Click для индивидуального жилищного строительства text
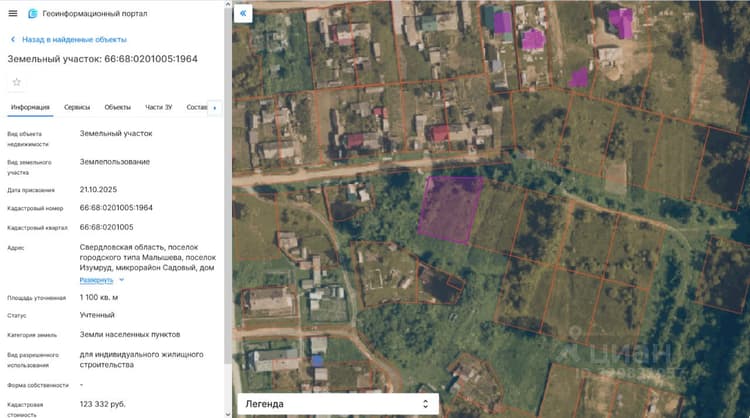750x418 pixels. pos(142,360)
